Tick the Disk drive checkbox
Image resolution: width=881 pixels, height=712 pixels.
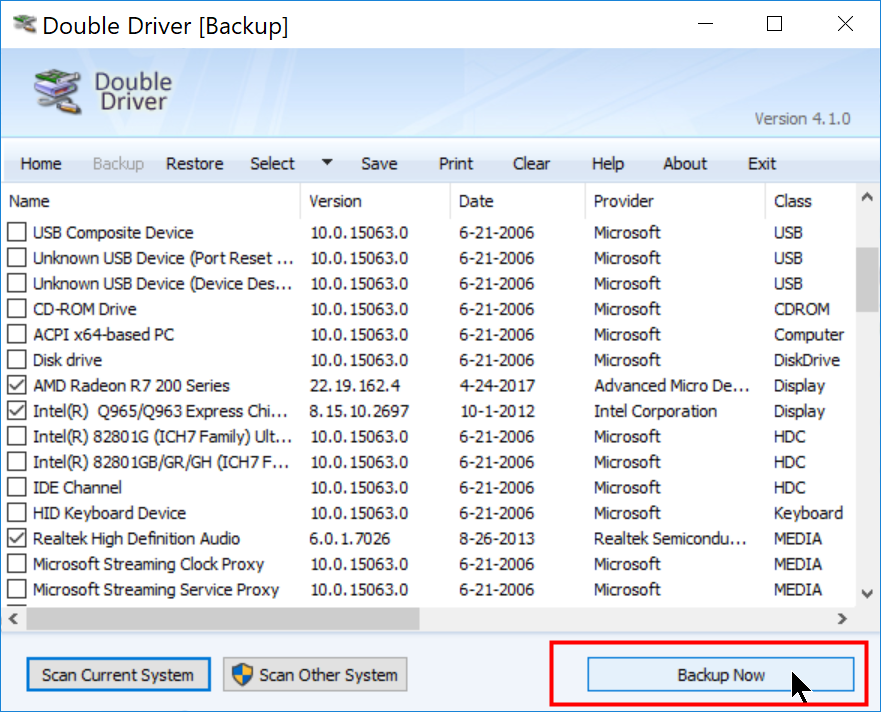17,359
